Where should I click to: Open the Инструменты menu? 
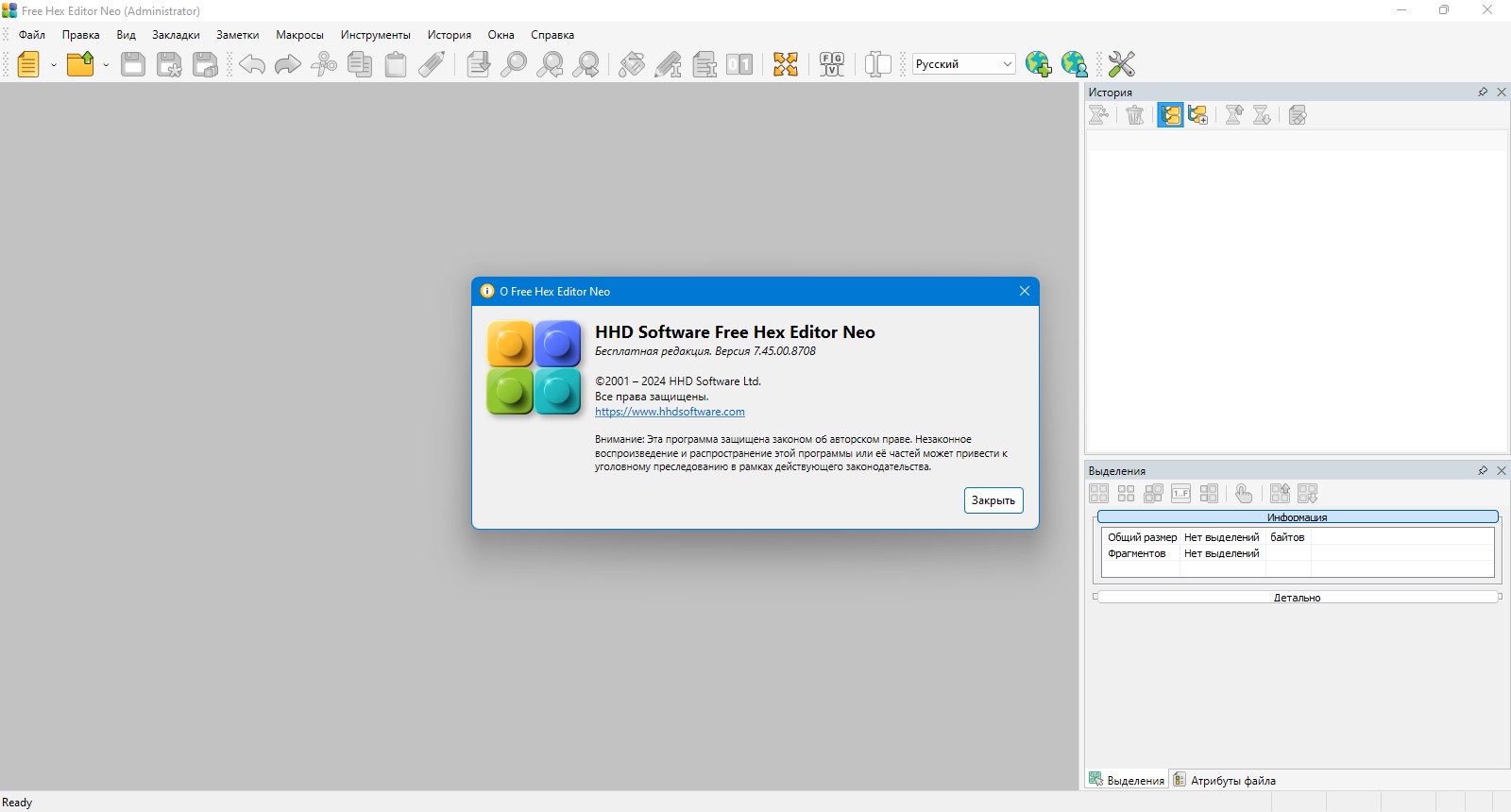pos(375,35)
